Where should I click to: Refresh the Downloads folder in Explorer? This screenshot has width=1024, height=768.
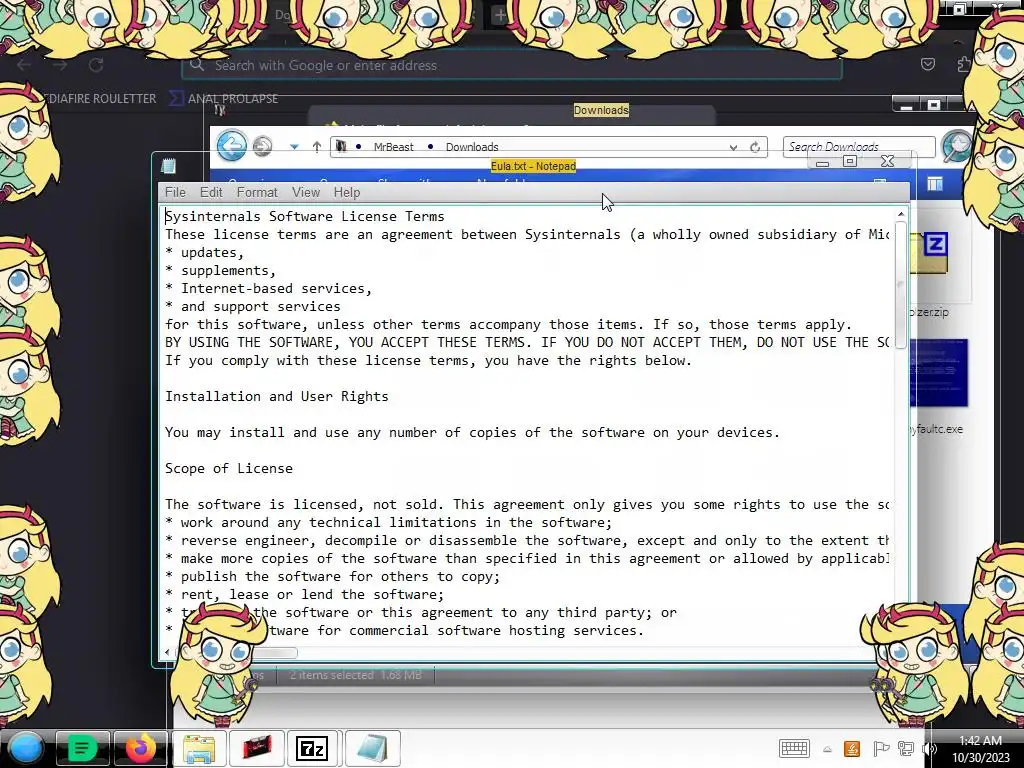click(x=755, y=147)
